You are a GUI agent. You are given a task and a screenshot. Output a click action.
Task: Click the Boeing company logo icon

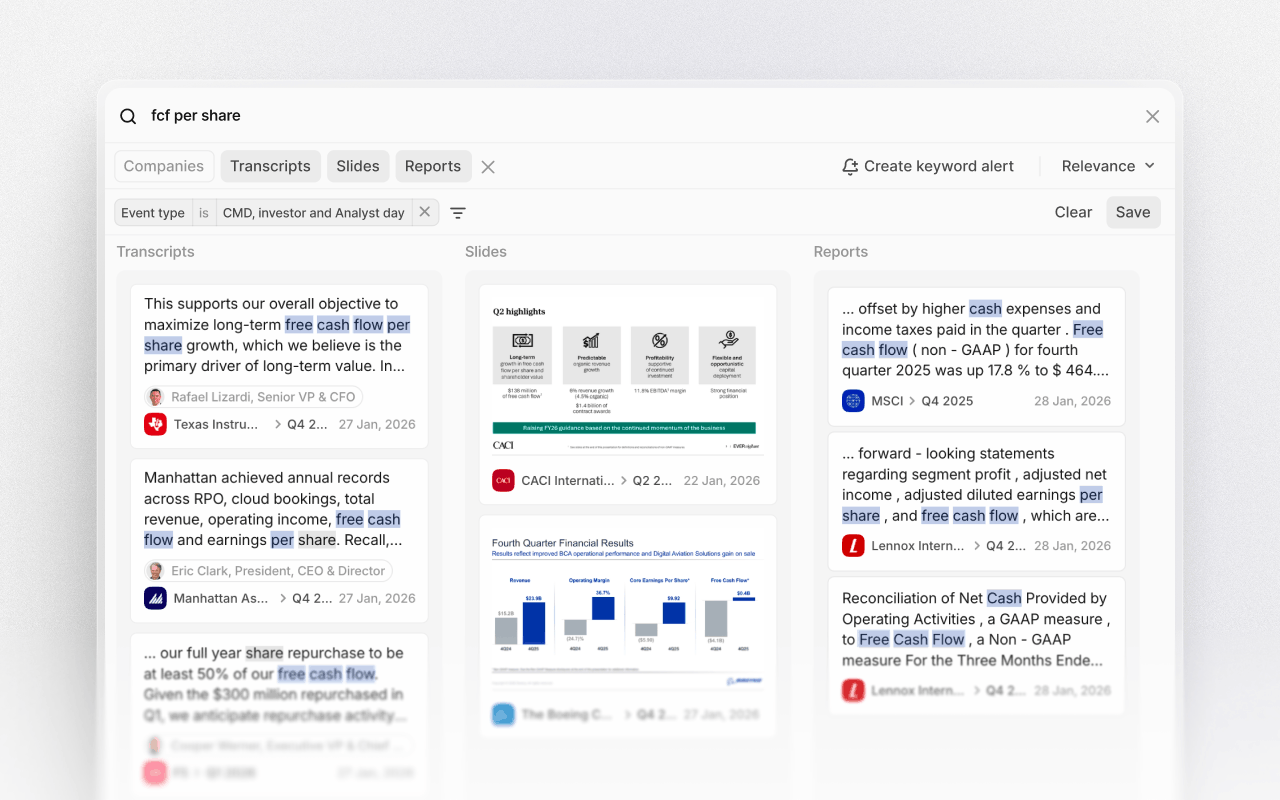click(x=503, y=714)
